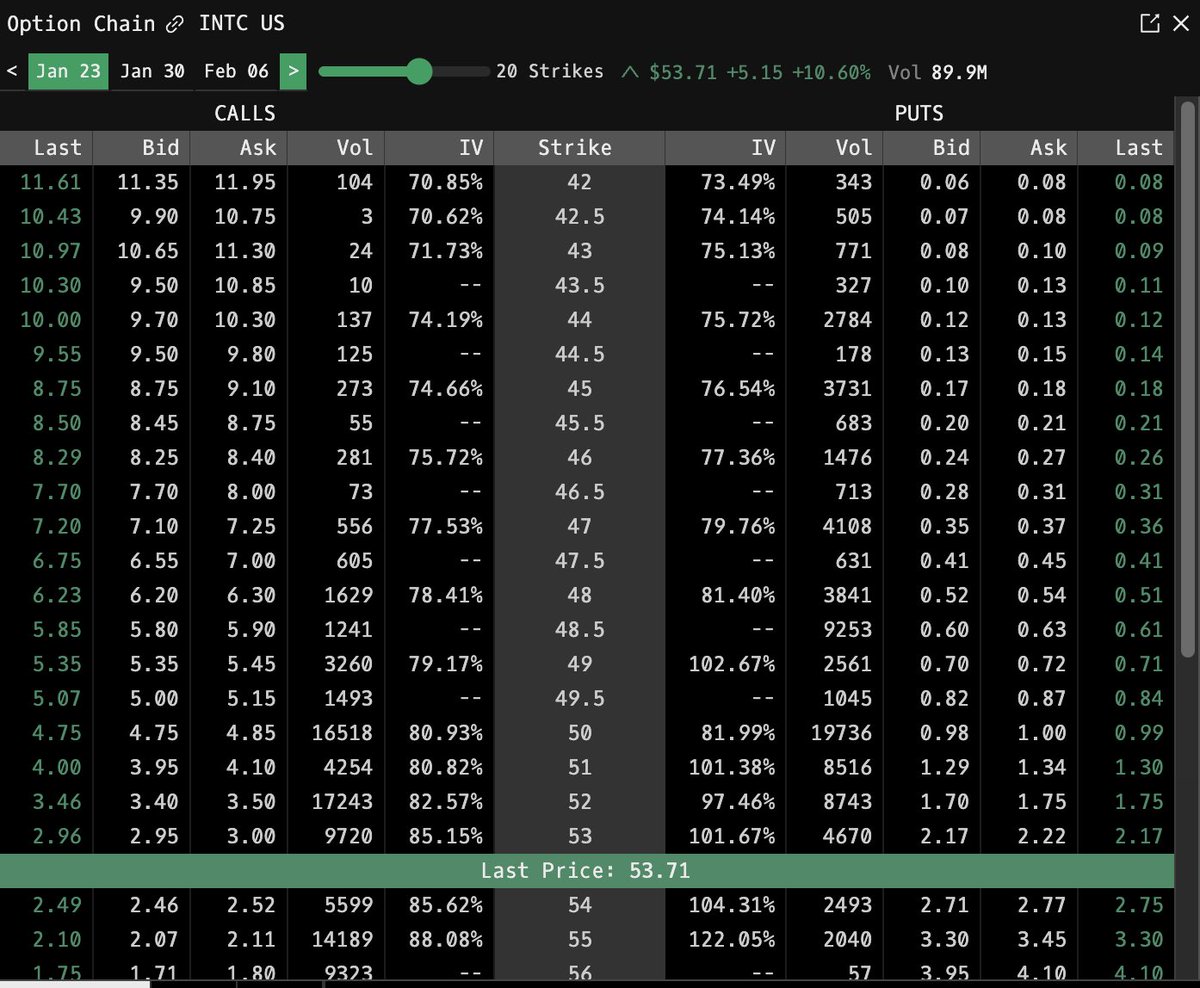Select strike 54 row
1200x988 pixels.
pyautogui.click(x=587, y=905)
